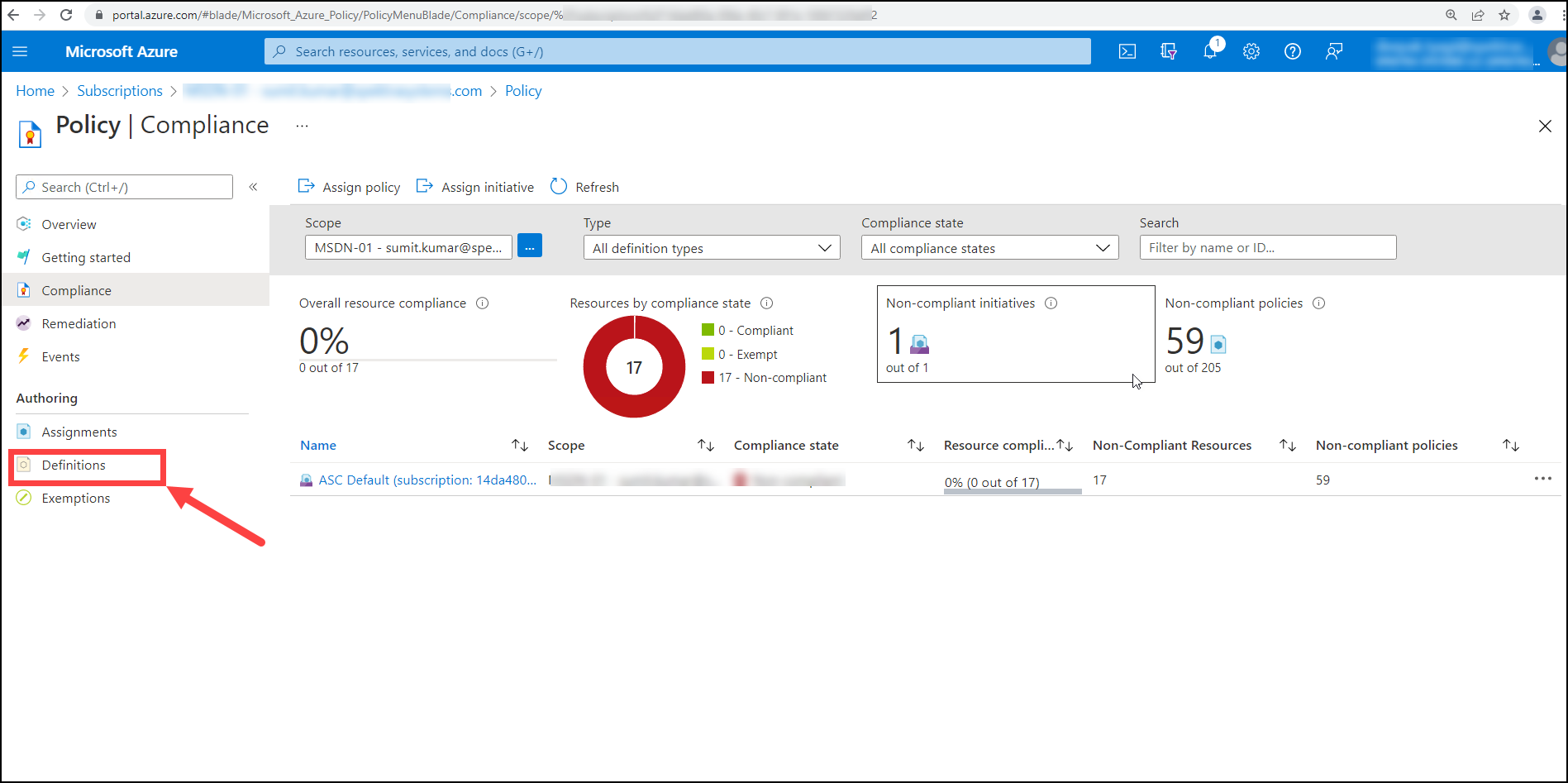Click the blue scope picker ellipsis button
The image size is (1568, 783).
pyautogui.click(x=530, y=246)
